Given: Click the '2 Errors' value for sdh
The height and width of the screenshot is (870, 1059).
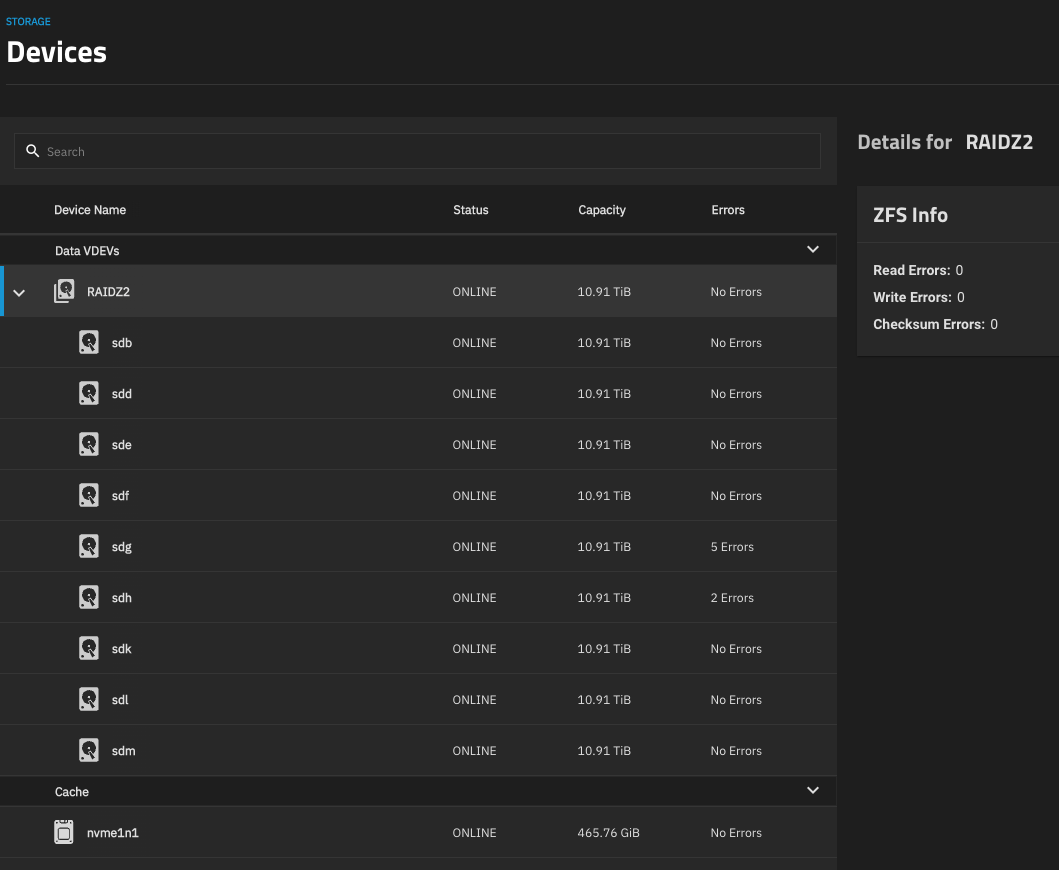Looking at the screenshot, I should [x=732, y=598].
